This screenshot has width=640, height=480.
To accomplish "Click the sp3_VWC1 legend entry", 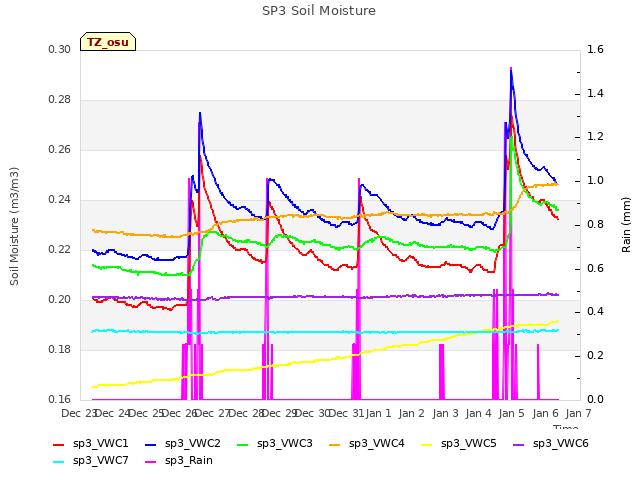I will coord(91,443).
